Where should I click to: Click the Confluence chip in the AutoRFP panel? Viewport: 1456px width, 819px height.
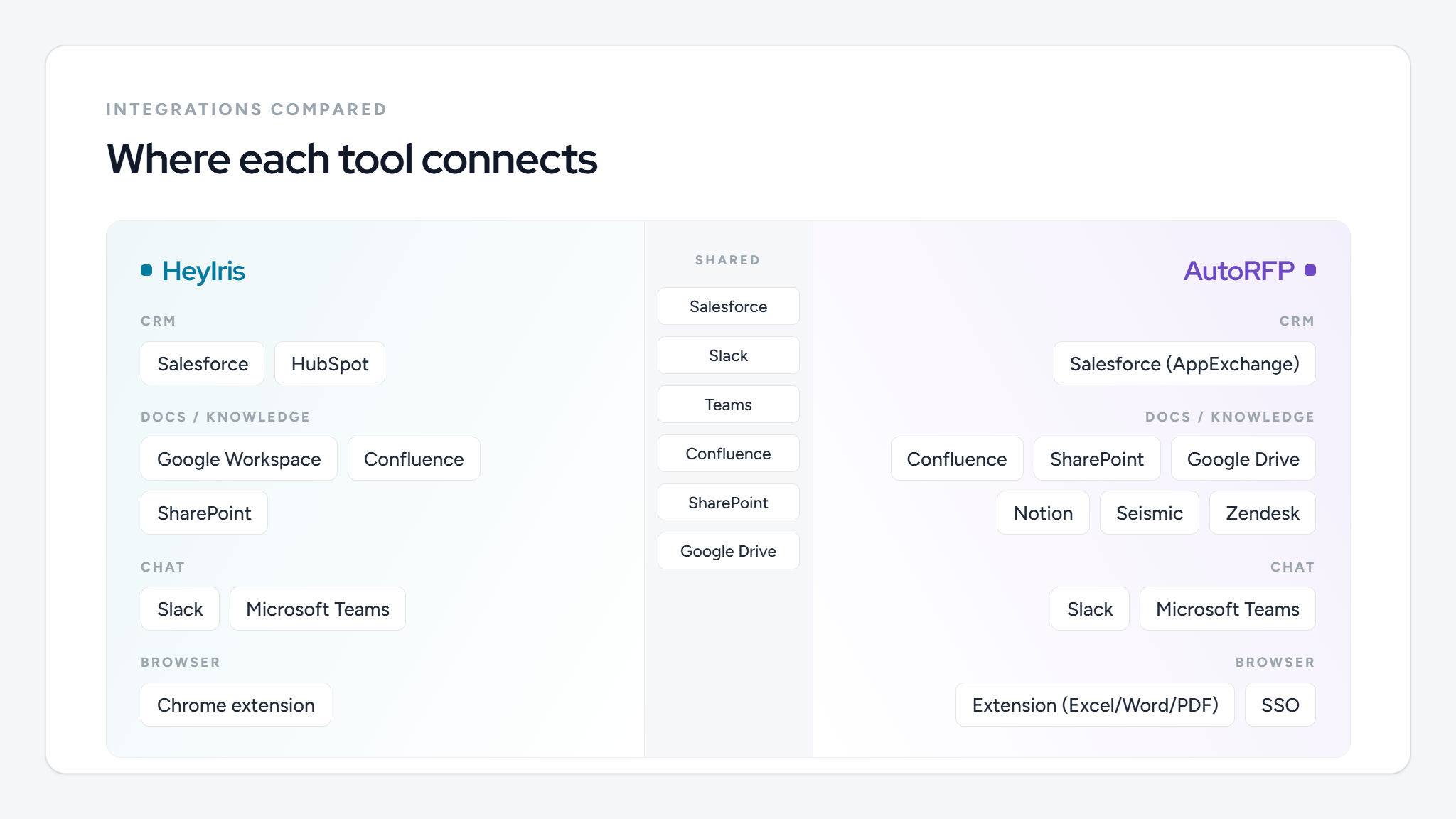pyautogui.click(x=957, y=459)
